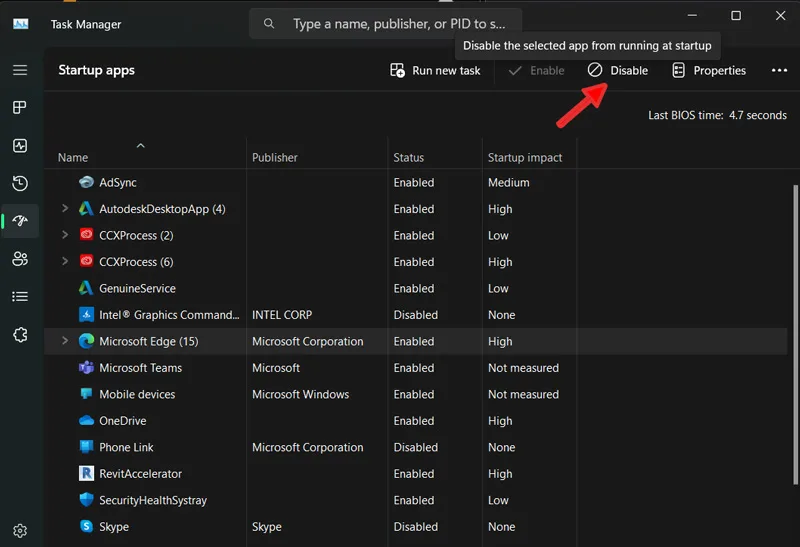Select the OneDrive name text
This screenshot has width=800, height=547.
(122, 421)
